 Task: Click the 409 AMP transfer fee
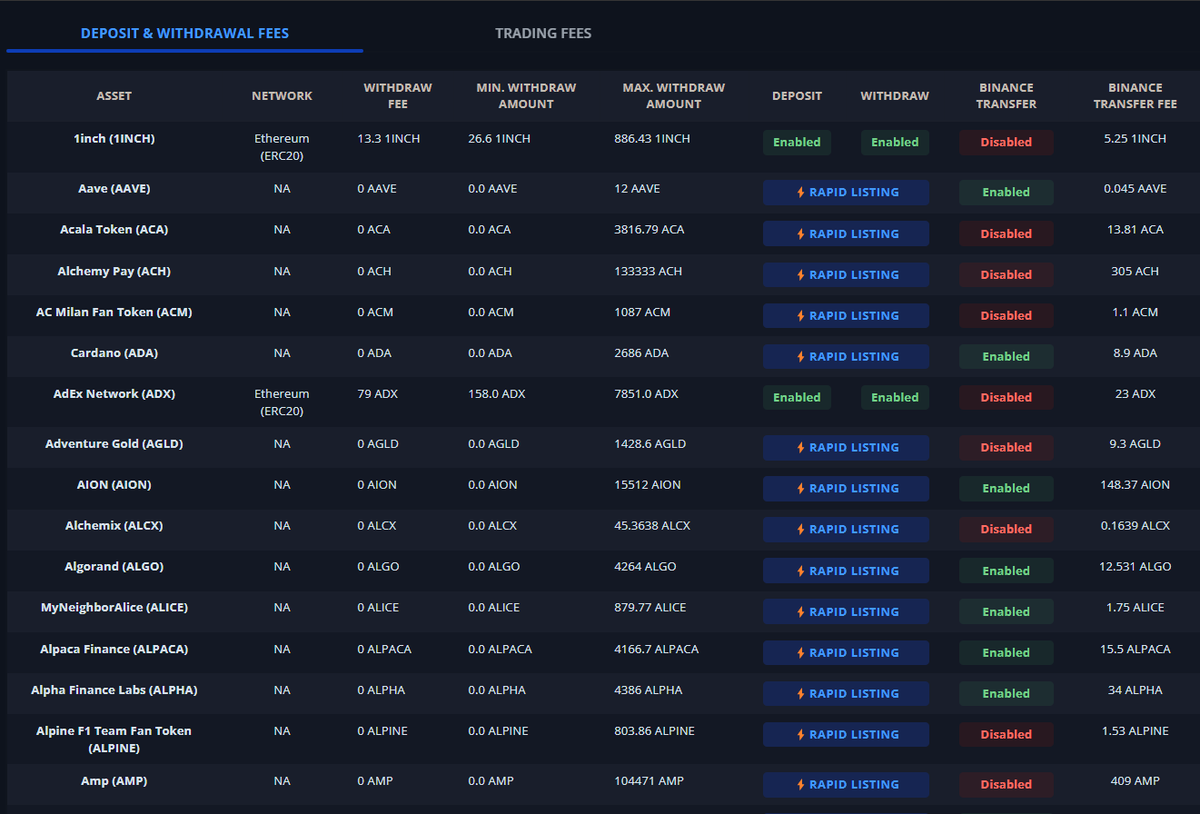pos(1135,781)
